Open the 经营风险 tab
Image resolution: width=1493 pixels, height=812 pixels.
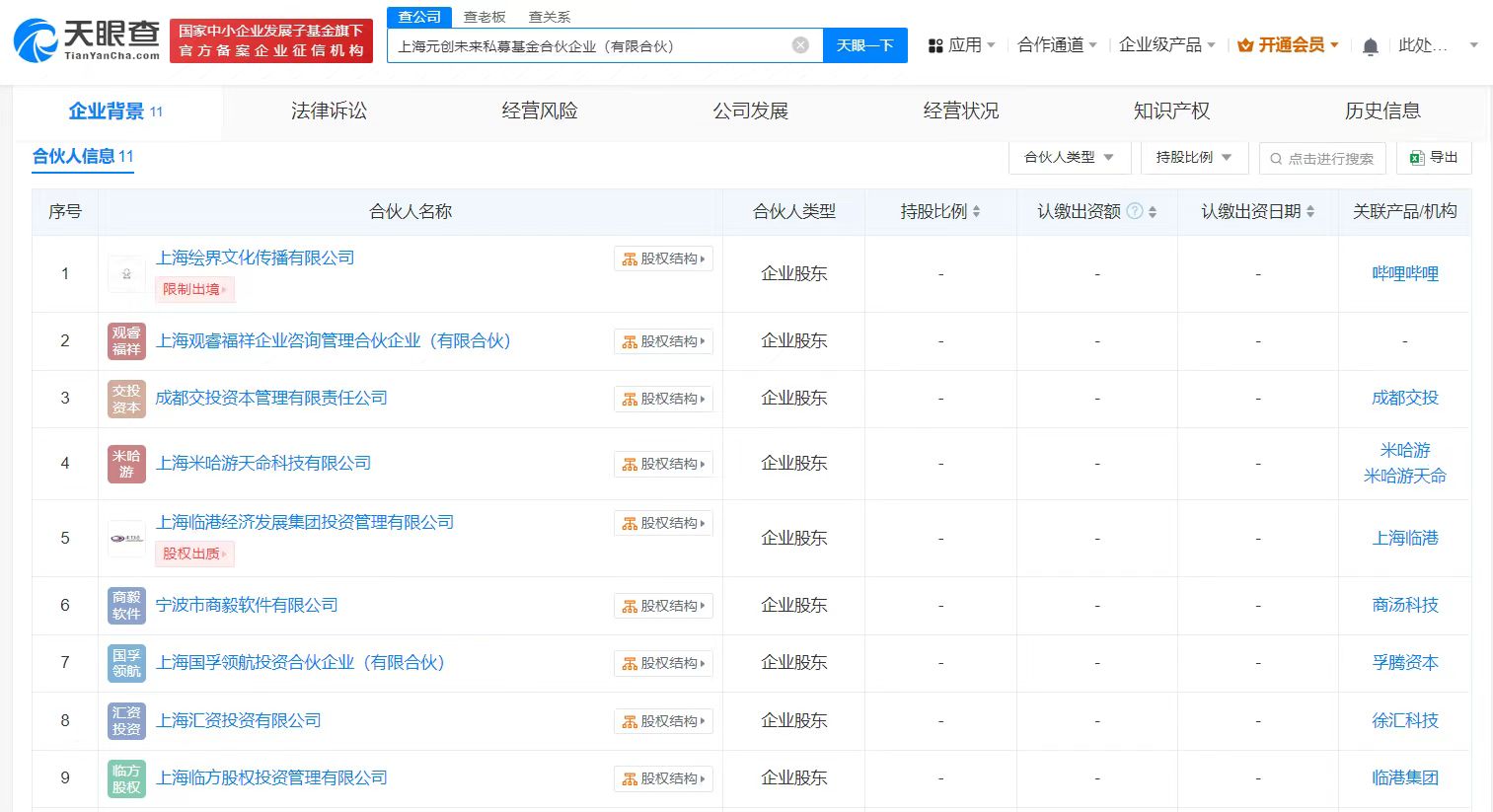coord(540,111)
